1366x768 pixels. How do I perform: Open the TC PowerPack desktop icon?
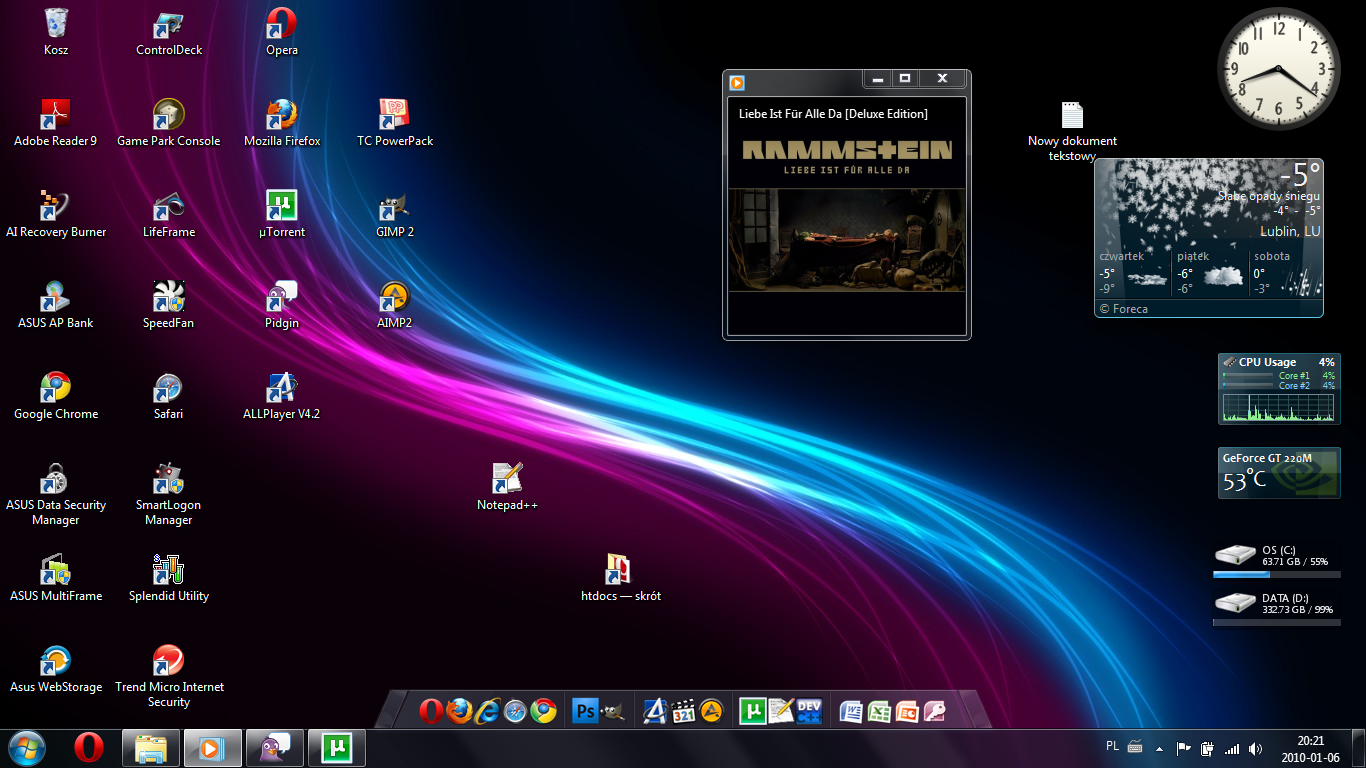click(395, 116)
